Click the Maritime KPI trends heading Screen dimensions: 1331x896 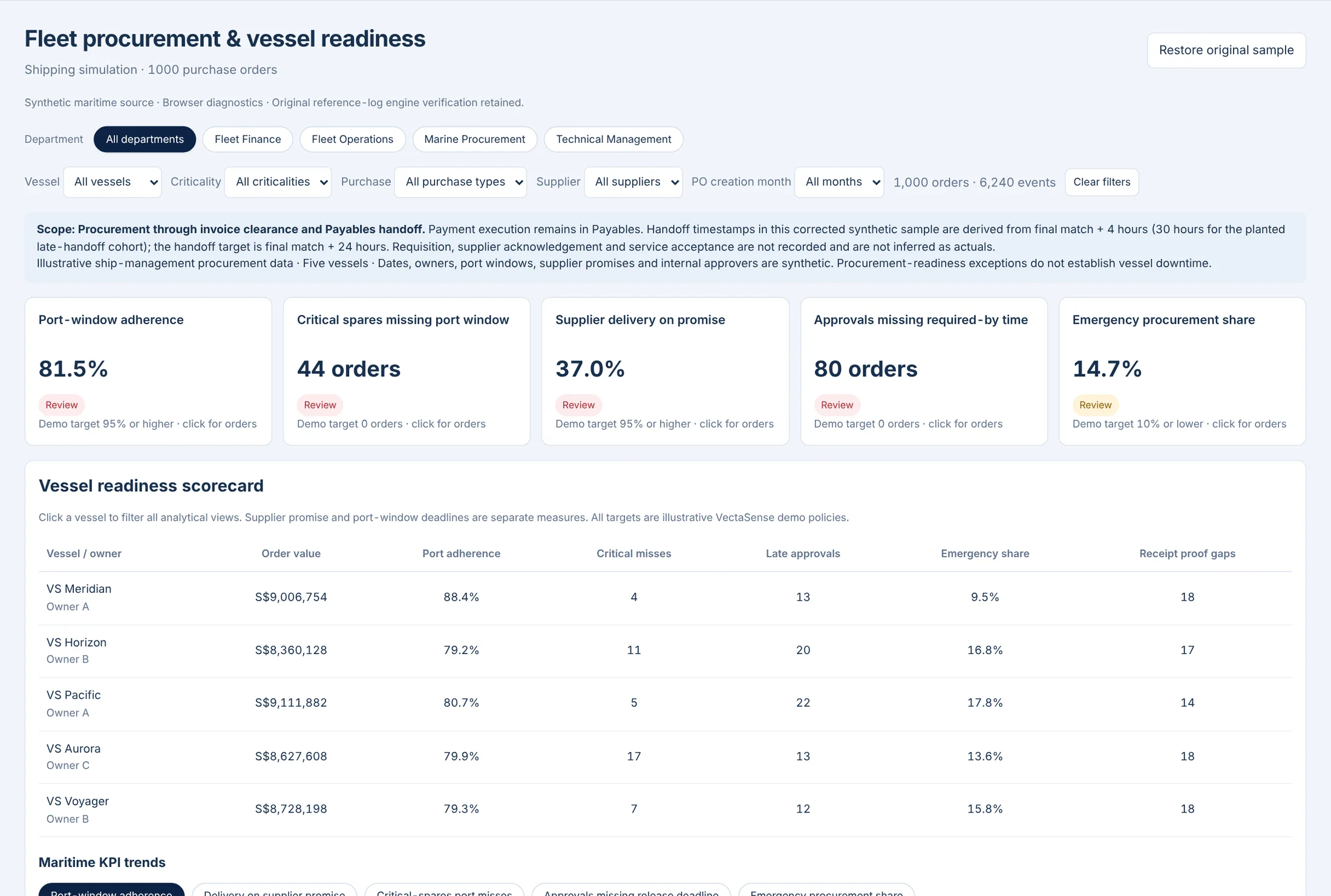(x=102, y=862)
